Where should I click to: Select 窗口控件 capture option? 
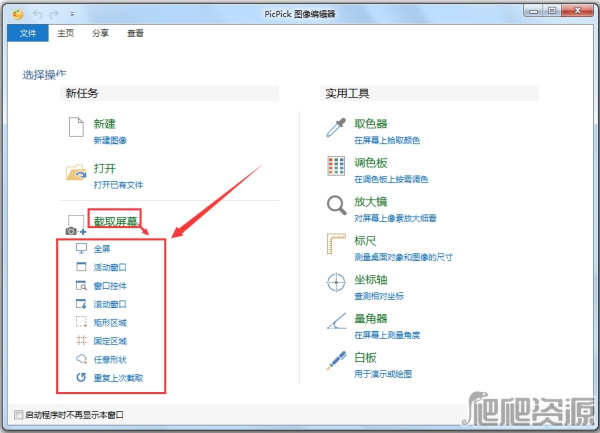(110, 286)
